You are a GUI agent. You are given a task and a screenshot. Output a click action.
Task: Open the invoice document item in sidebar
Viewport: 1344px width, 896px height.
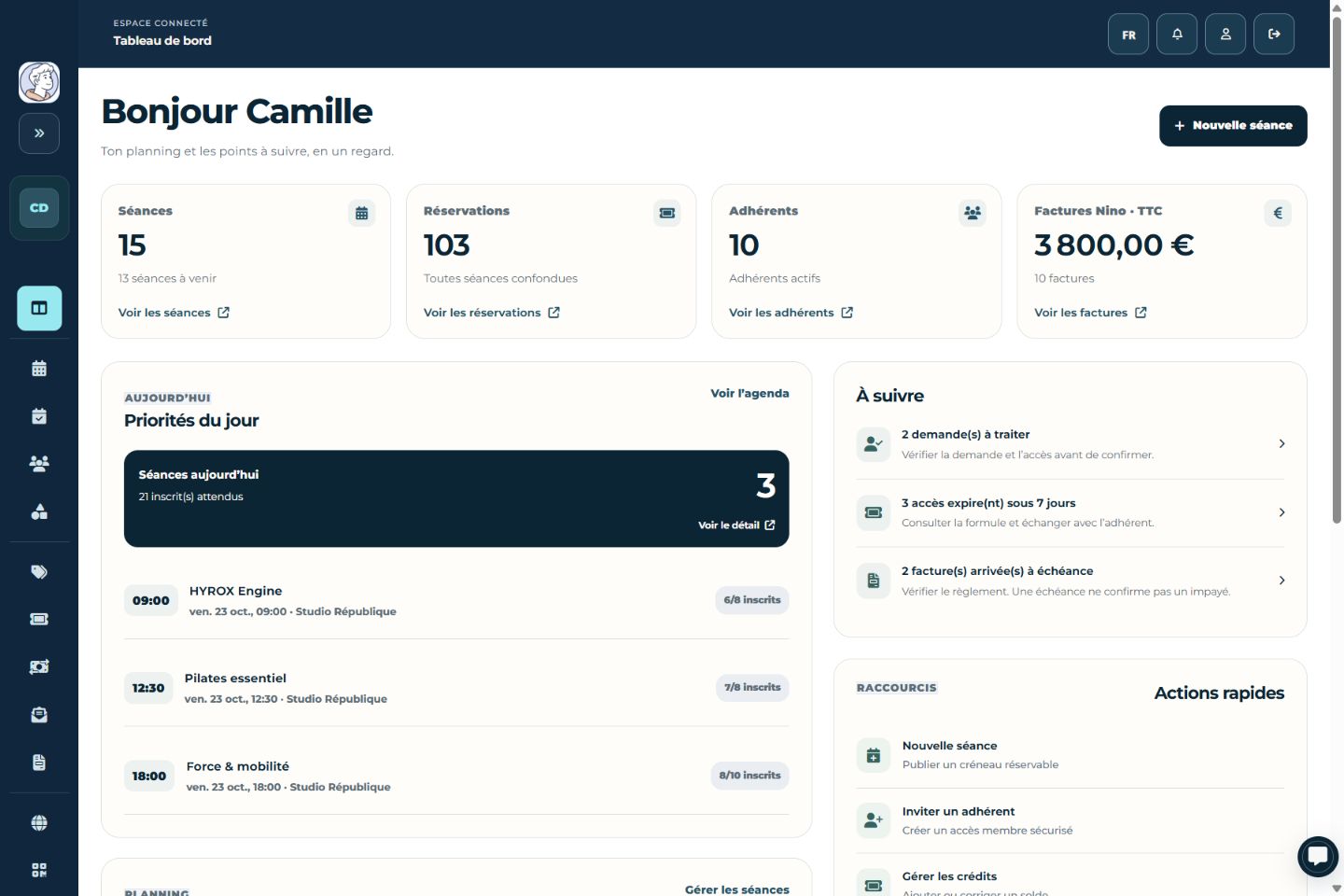39,763
